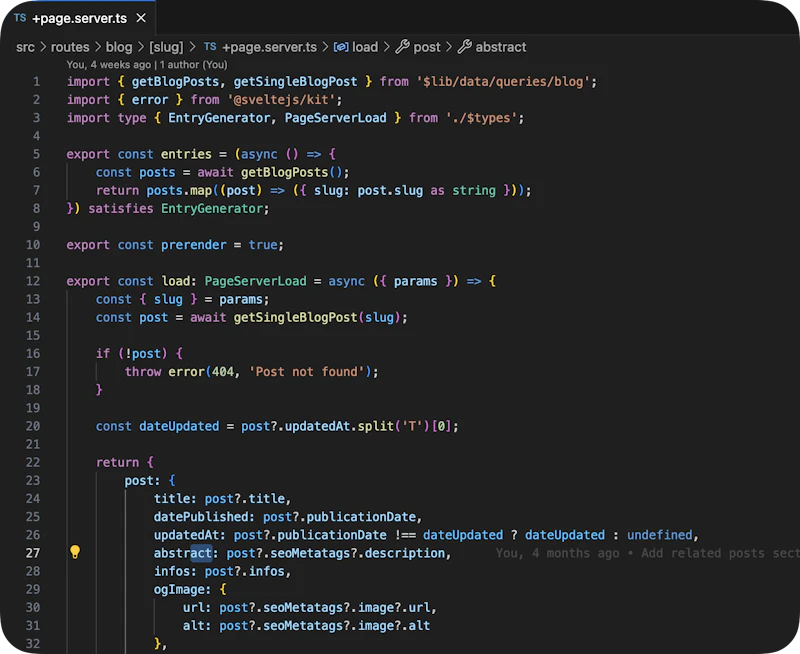Close the +page.server.ts tab
Screen dimensions: 800x654
pos(141,18)
